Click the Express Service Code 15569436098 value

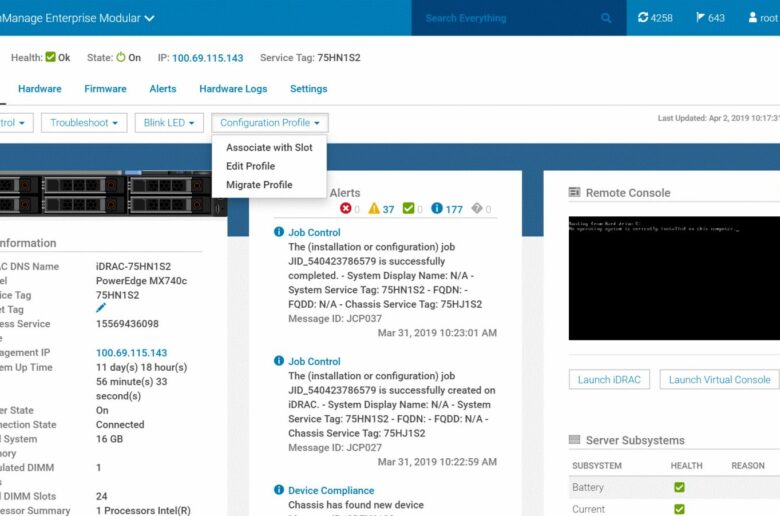pos(127,323)
